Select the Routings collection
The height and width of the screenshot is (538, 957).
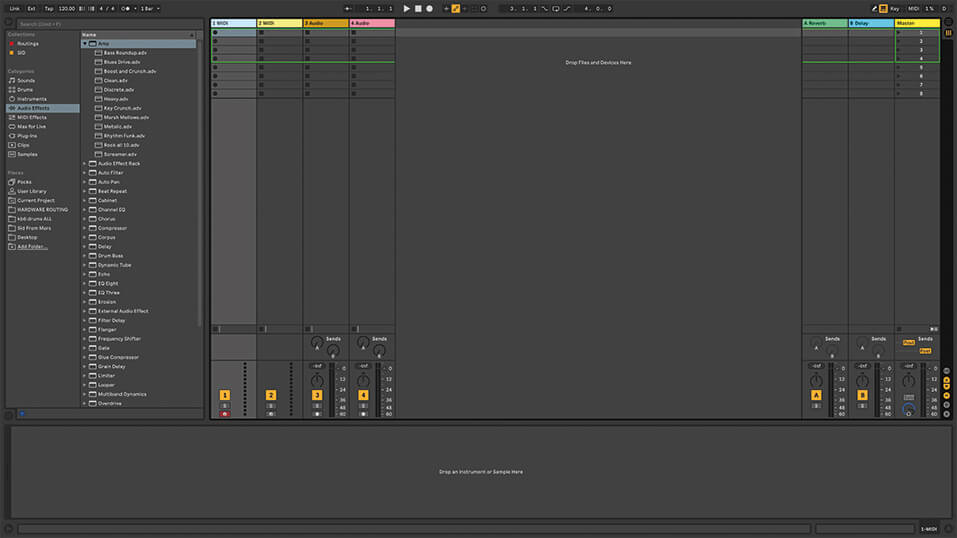coord(27,43)
